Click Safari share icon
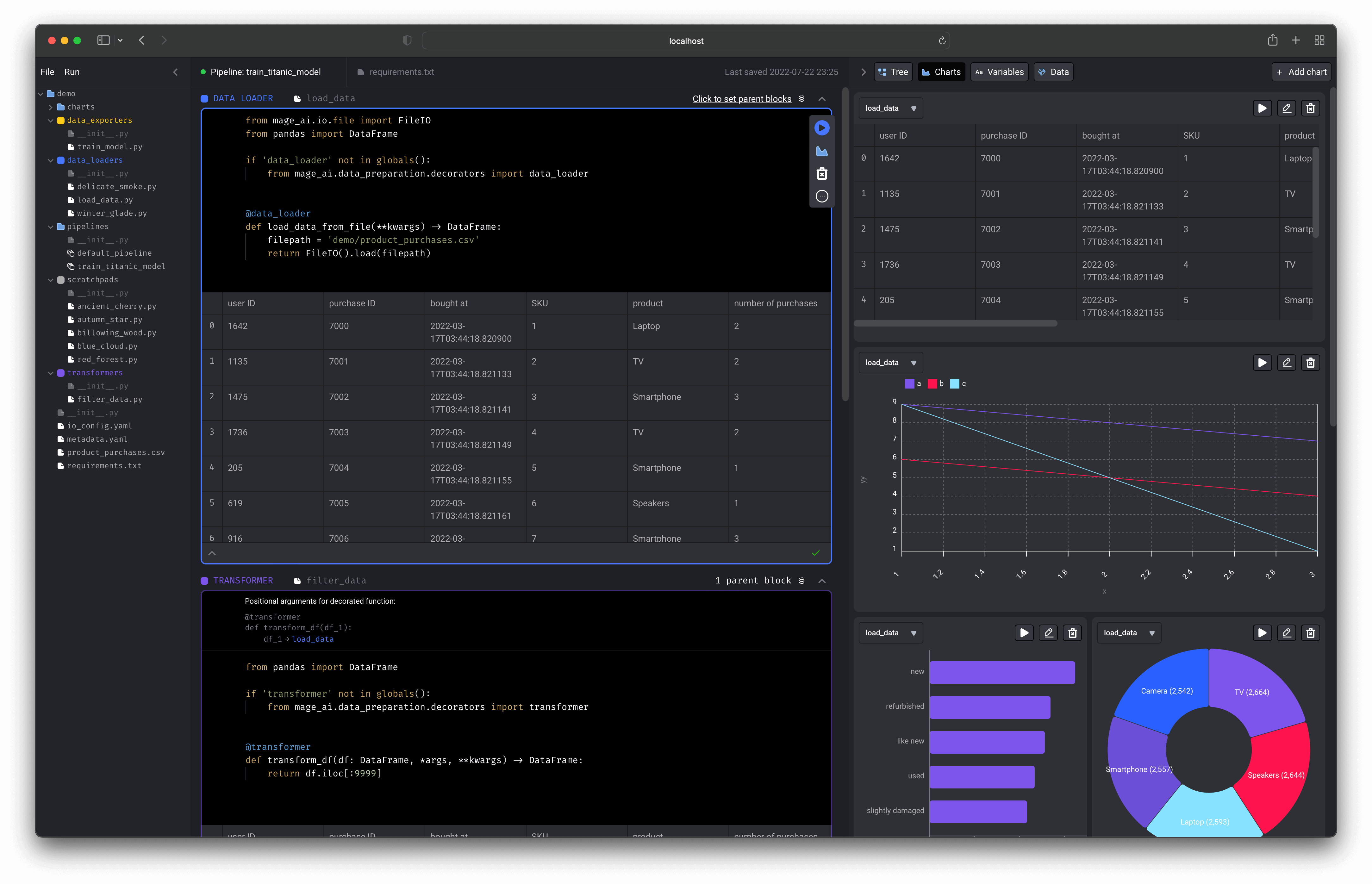 [x=1272, y=40]
